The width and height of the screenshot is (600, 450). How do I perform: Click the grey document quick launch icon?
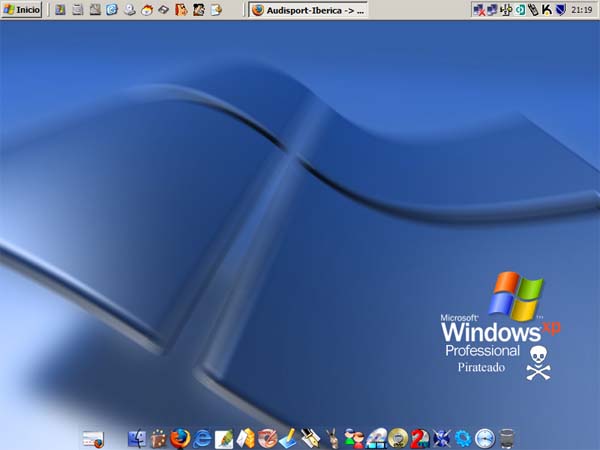78,10
